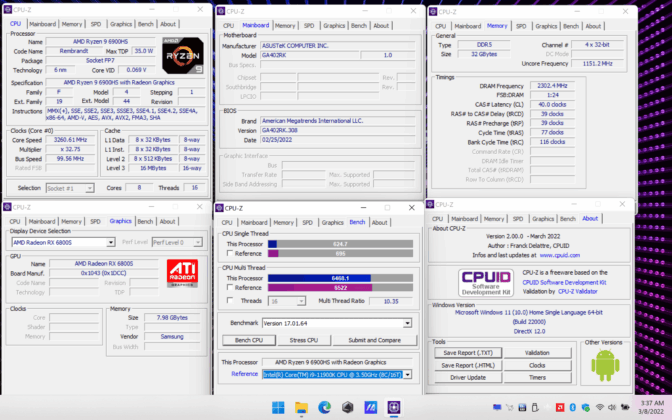Open File Explorer from the taskbar
Image resolution: width=672 pixels, height=420 pixels.
tap(301, 407)
